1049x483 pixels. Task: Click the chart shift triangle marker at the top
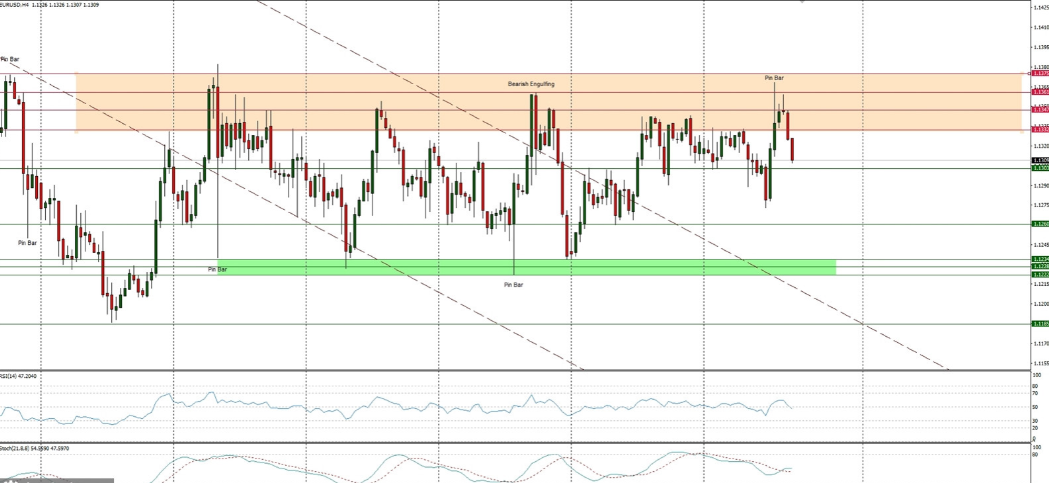click(x=801, y=2)
